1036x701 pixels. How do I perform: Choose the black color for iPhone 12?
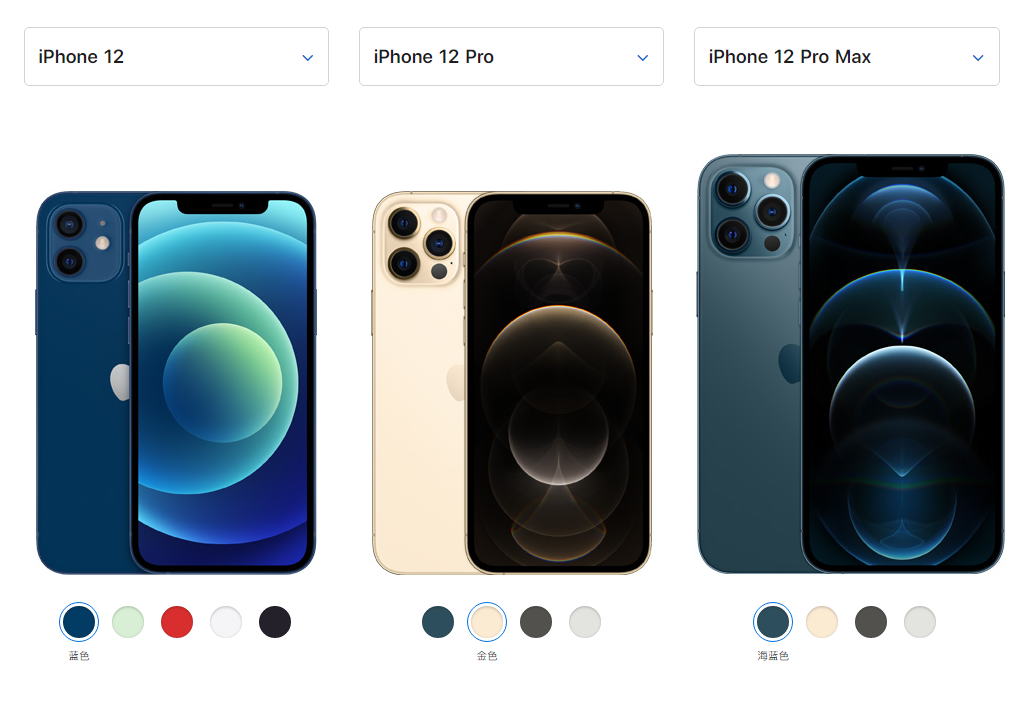[x=275, y=622]
